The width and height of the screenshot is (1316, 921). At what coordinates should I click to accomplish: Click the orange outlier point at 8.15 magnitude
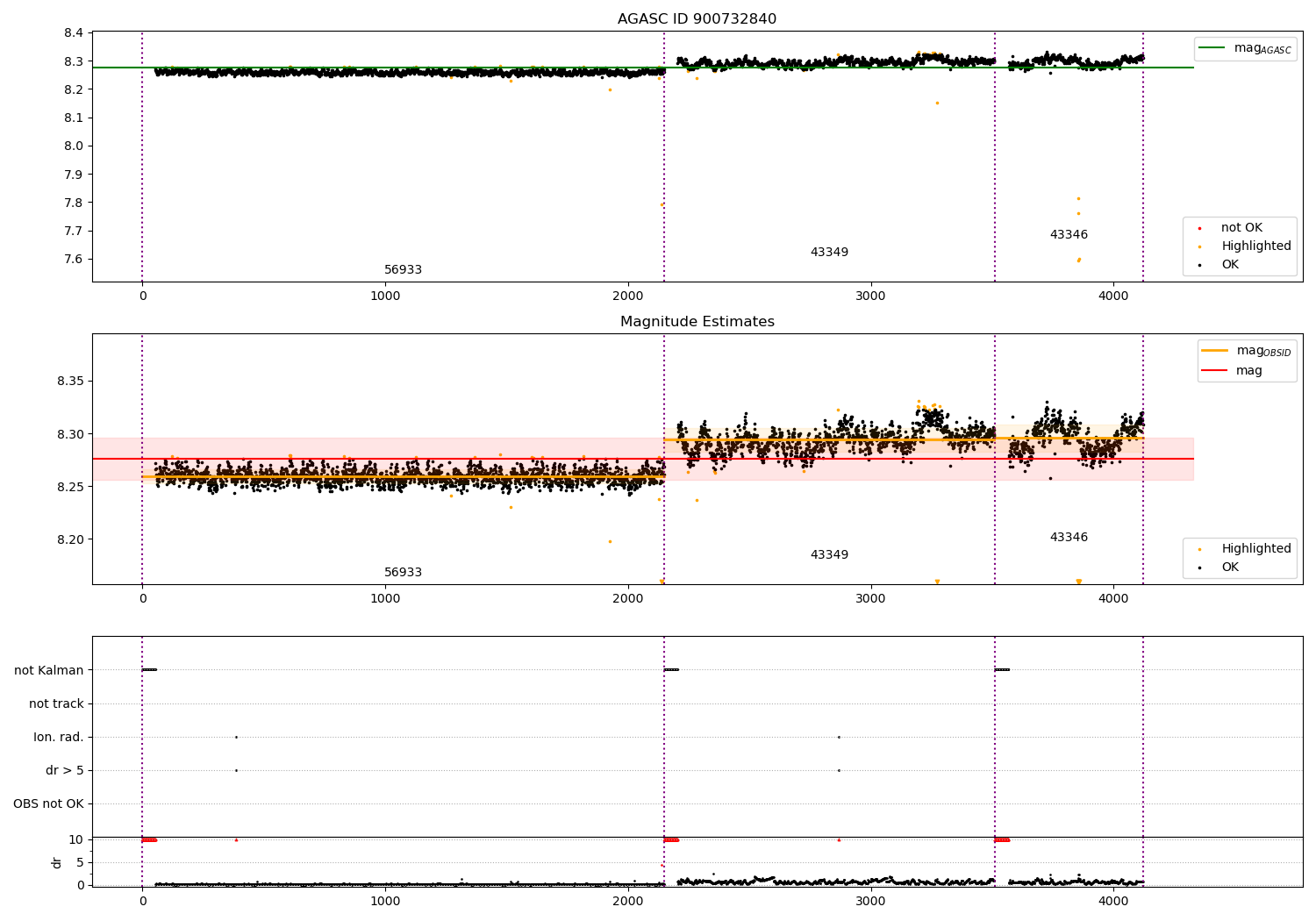937,103
